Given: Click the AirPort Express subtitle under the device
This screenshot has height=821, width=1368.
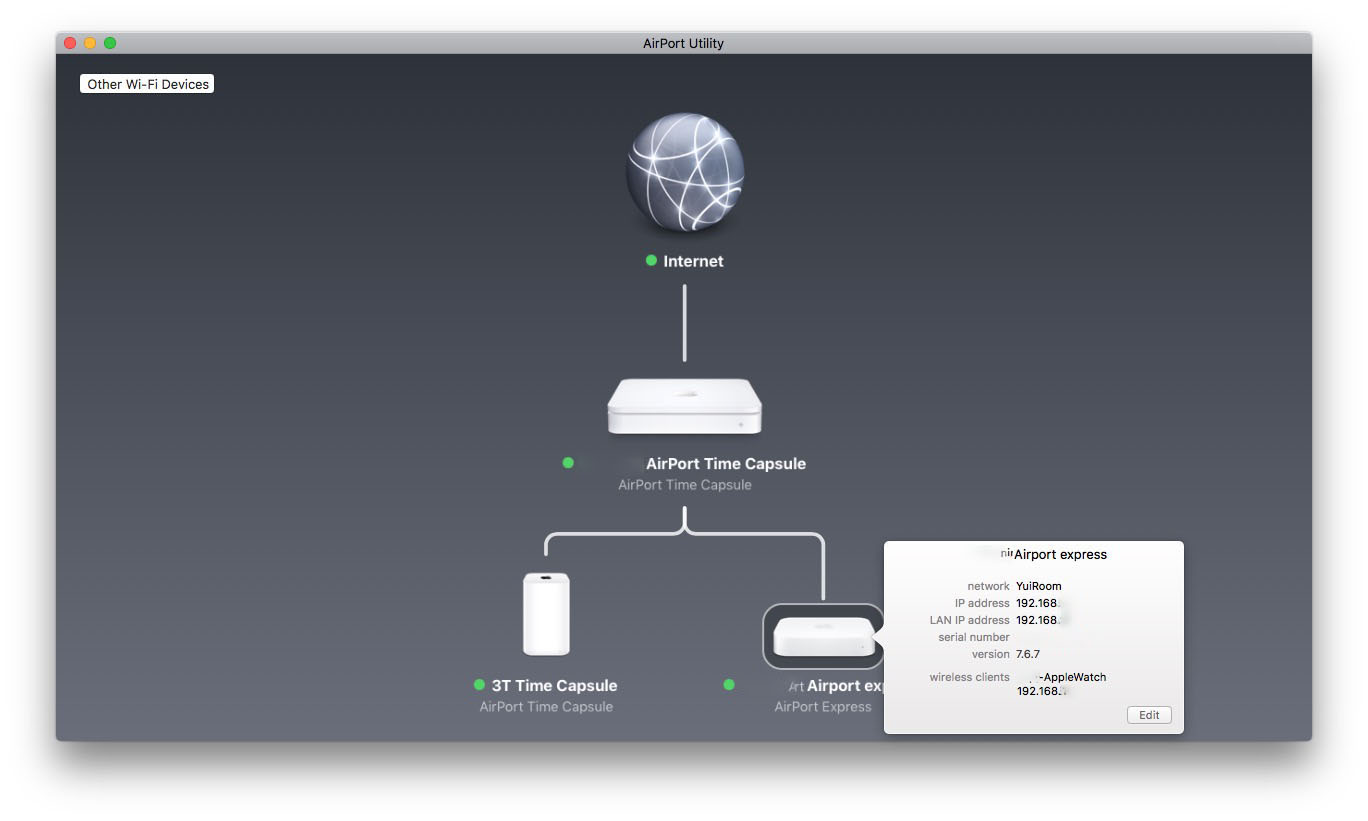Looking at the screenshot, I should pyautogui.click(x=823, y=707).
